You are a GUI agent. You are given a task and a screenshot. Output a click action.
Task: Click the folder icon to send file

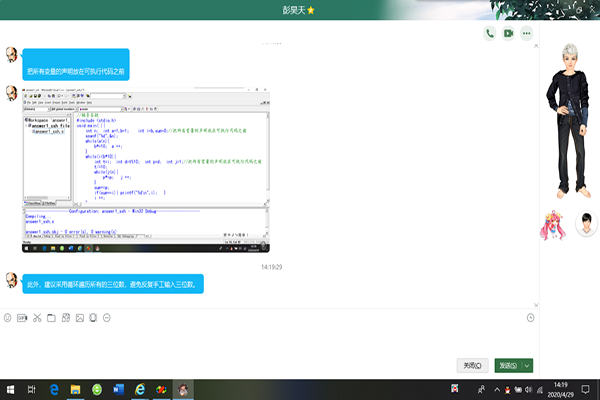tap(51, 318)
